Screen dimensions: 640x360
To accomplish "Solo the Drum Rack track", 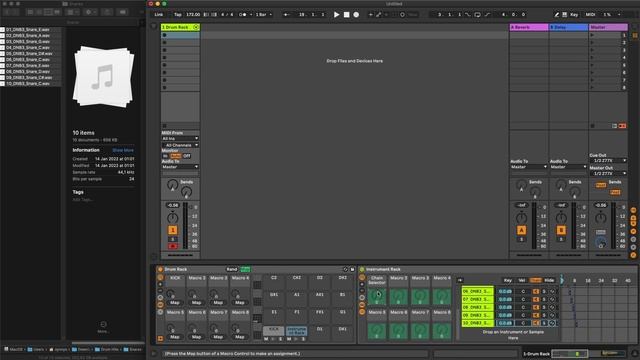I will (x=173, y=240).
